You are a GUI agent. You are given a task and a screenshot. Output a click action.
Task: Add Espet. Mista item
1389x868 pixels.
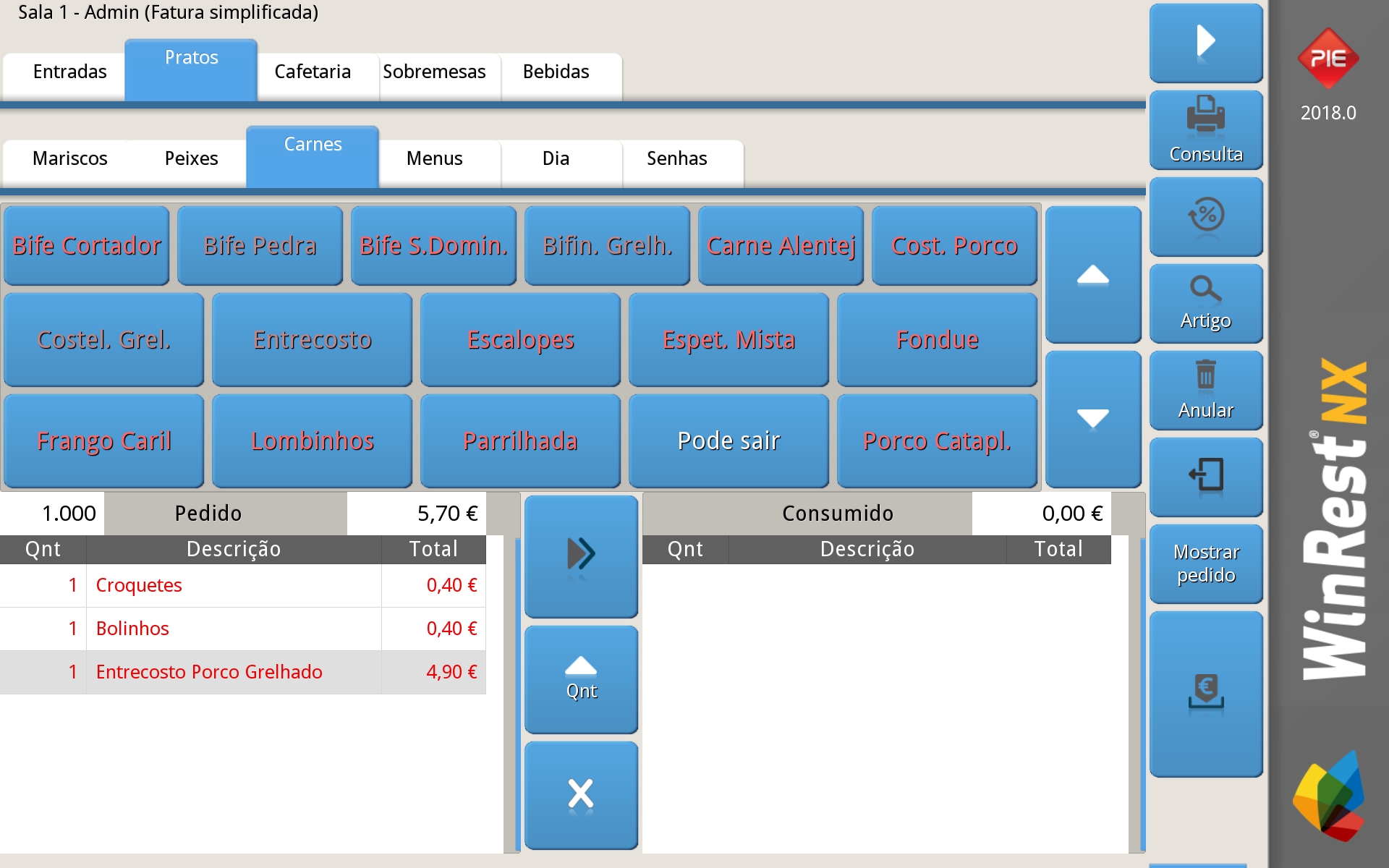point(729,340)
